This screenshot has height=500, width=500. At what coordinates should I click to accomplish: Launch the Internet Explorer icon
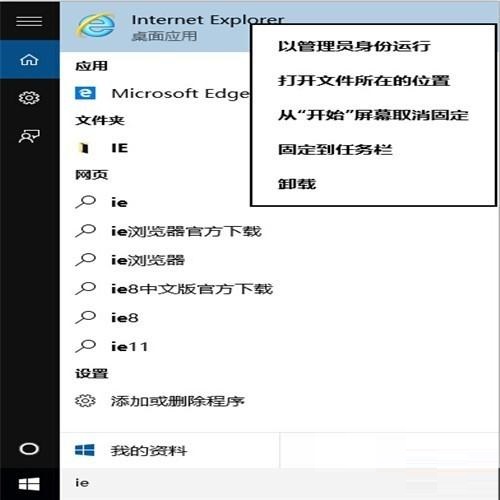[x=96, y=25]
